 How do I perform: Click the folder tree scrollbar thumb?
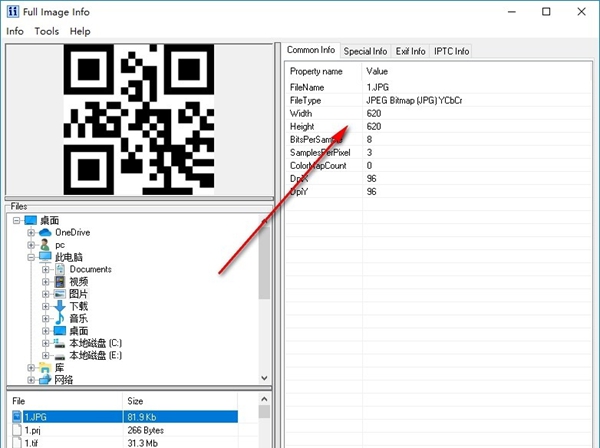click(264, 262)
